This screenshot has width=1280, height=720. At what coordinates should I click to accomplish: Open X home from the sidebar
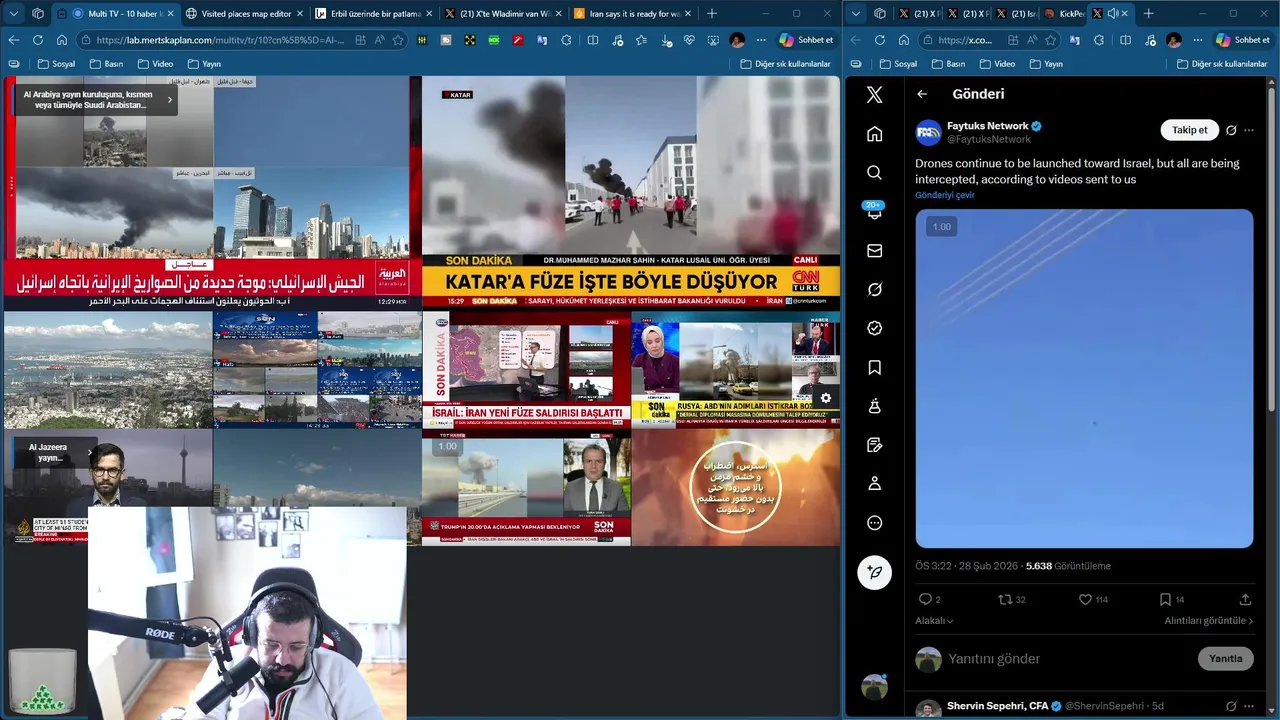(x=874, y=134)
